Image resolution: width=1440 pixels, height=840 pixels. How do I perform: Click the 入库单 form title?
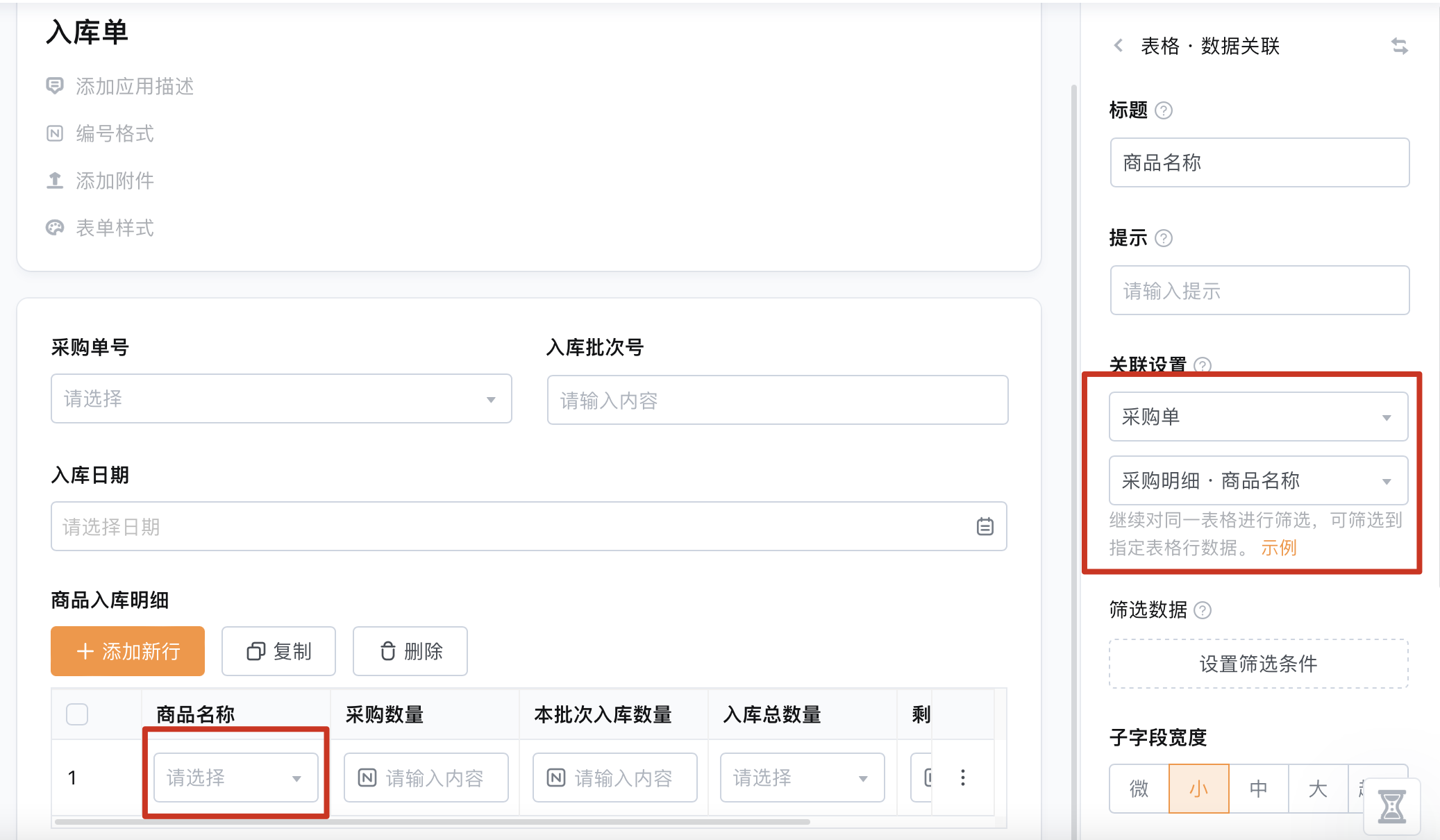tap(87, 32)
